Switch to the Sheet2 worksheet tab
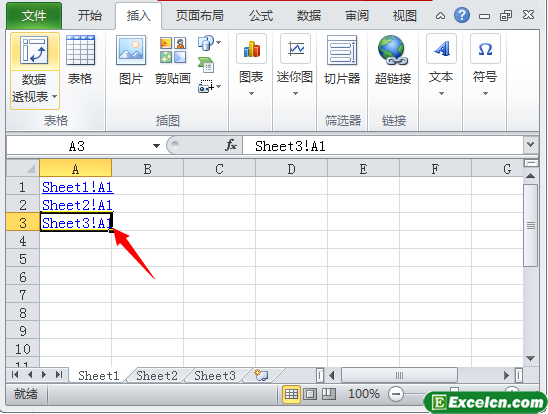The width and height of the screenshot is (548, 414). tap(157, 376)
